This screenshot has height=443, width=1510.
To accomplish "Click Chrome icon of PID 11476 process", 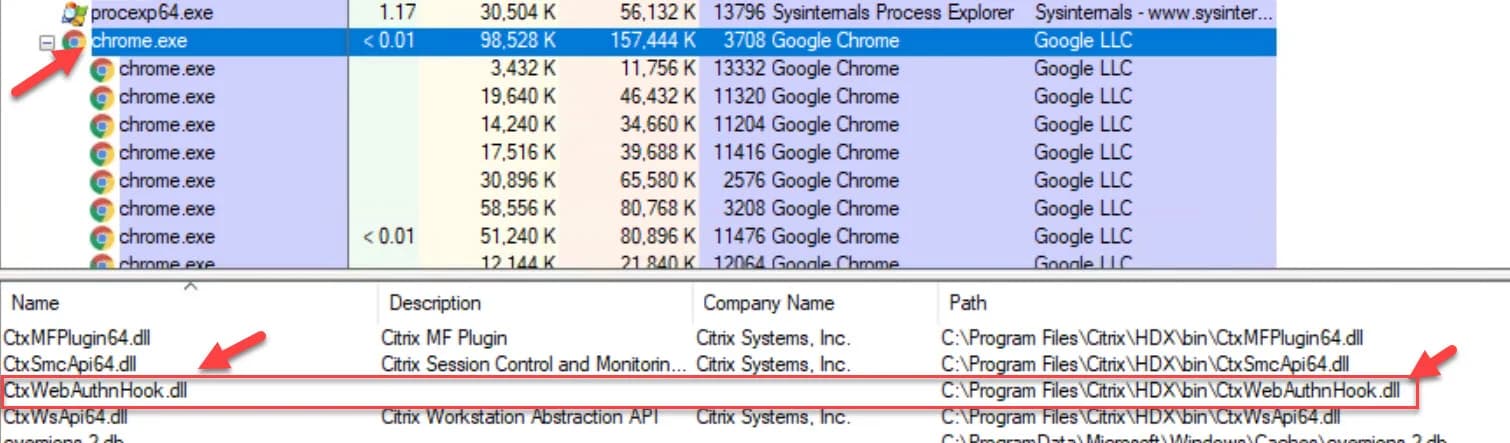I will point(101,238).
